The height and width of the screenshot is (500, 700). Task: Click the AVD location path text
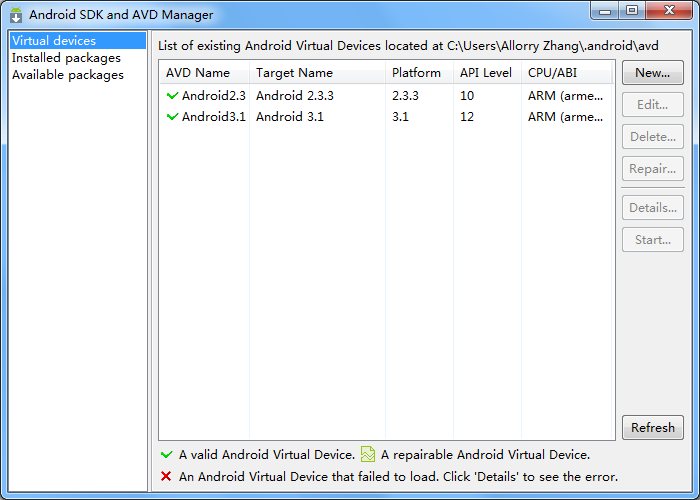[553, 46]
